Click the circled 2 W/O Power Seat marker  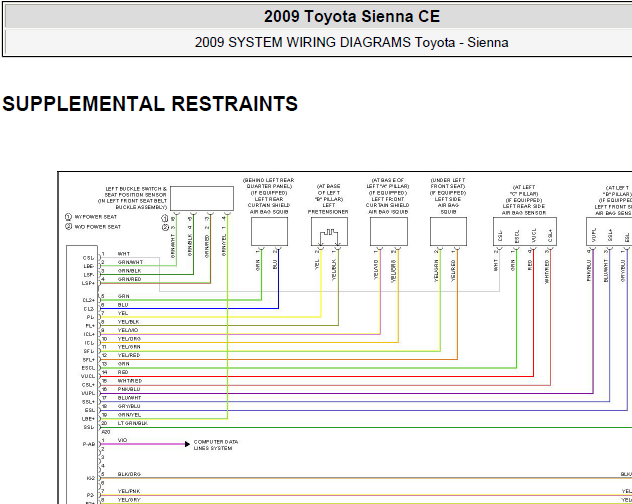pyautogui.click(x=68, y=227)
